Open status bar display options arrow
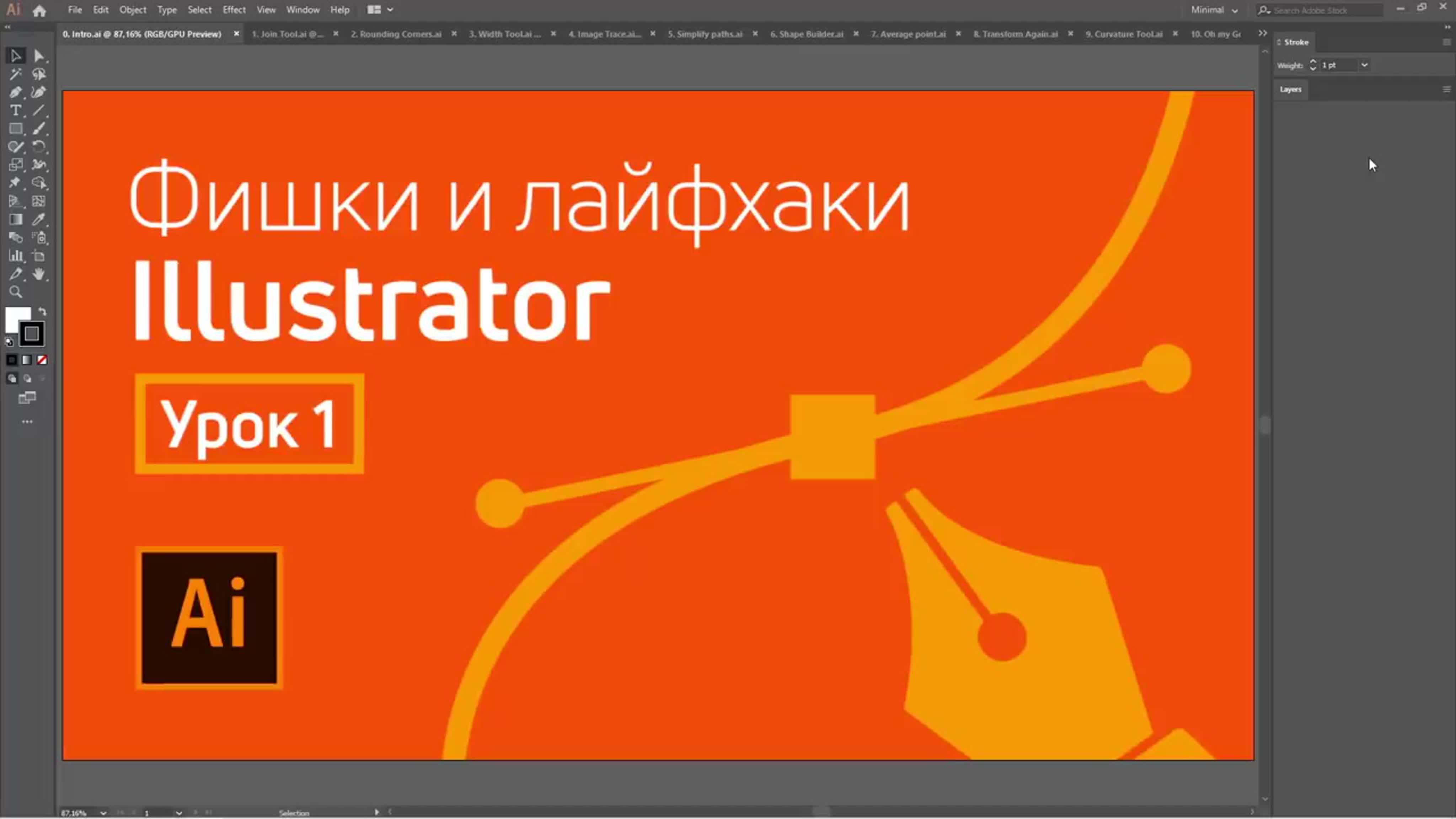Screen dimensions: 1456x819 point(376,812)
